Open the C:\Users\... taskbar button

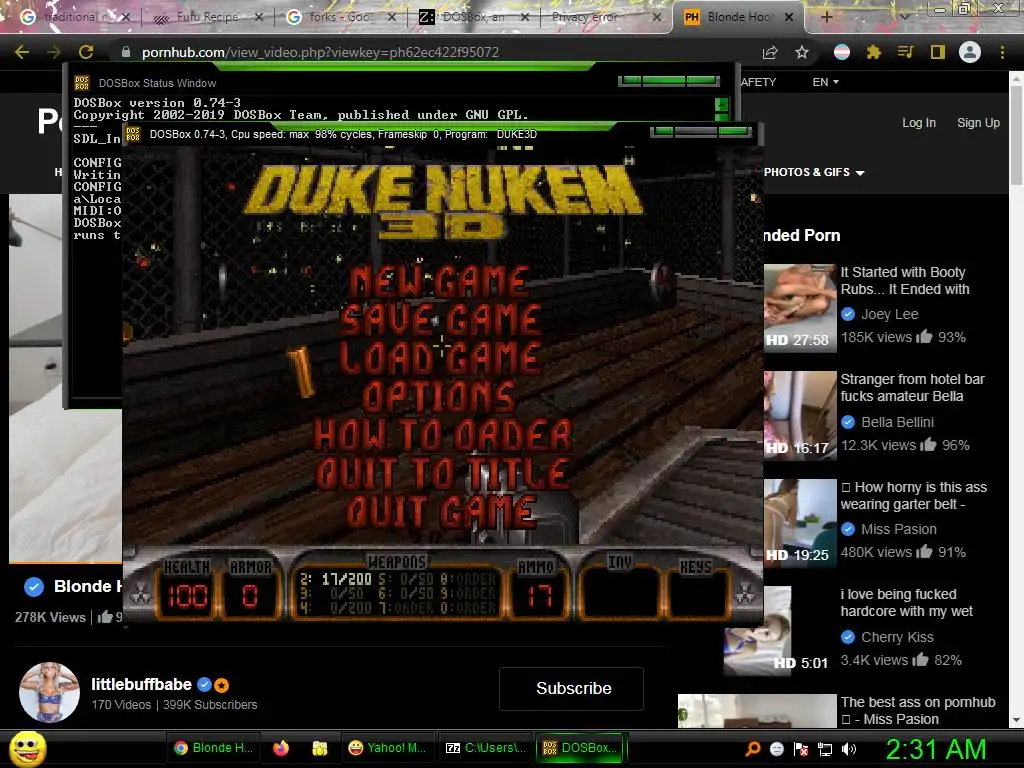pos(485,748)
